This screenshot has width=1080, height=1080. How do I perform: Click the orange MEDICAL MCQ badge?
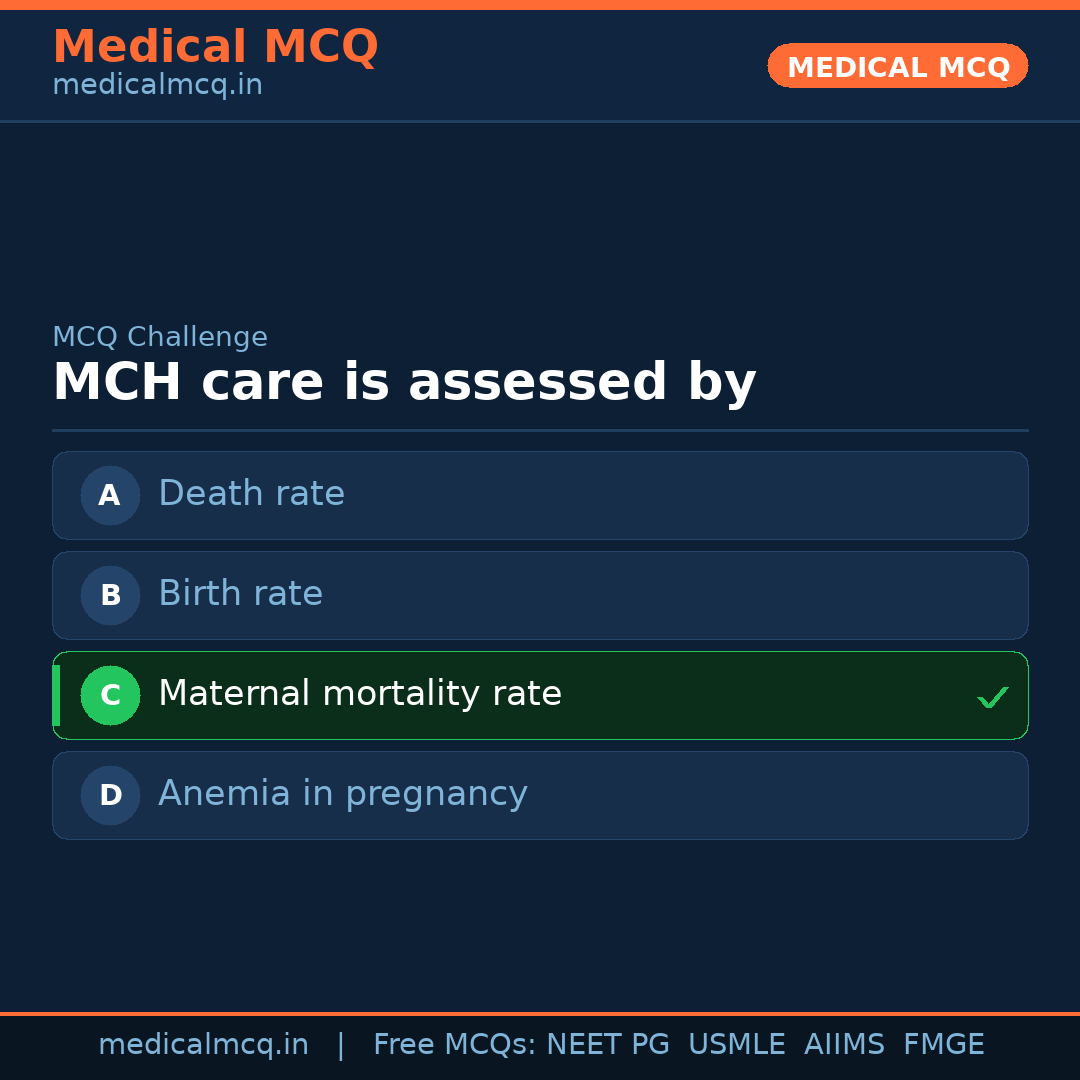tap(897, 66)
